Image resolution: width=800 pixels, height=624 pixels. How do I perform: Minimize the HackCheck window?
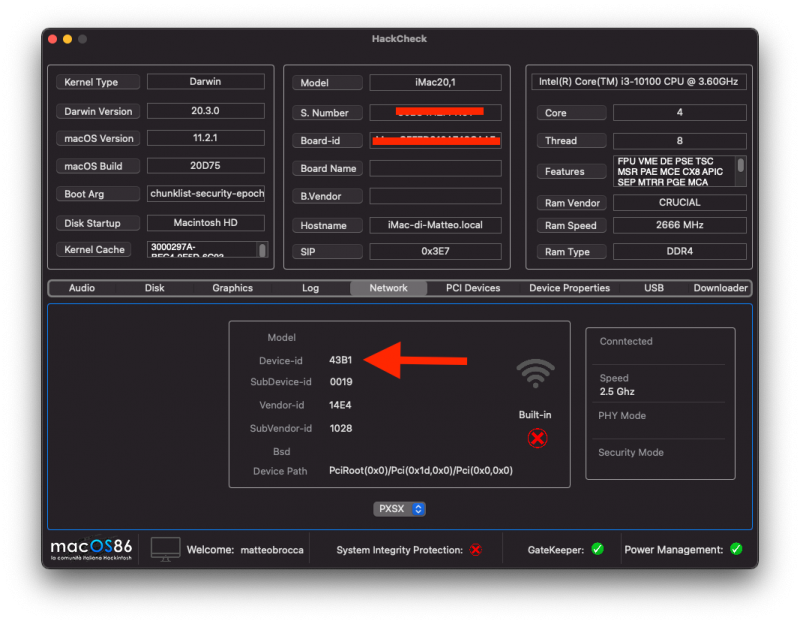coord(67,39)
